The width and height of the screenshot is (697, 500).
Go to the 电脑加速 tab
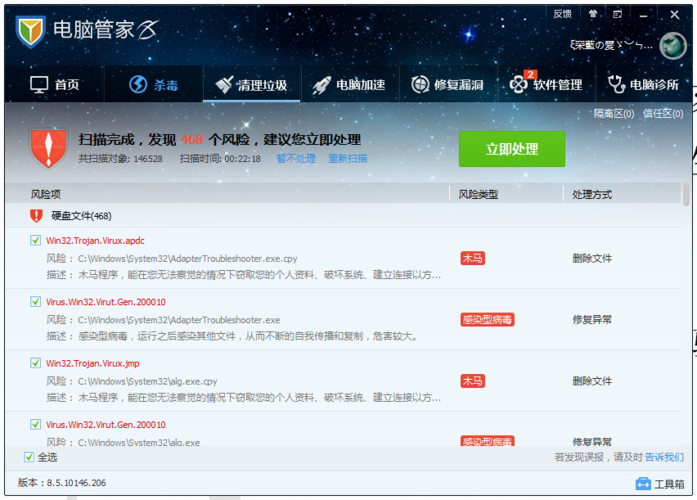tap(349, 84)
